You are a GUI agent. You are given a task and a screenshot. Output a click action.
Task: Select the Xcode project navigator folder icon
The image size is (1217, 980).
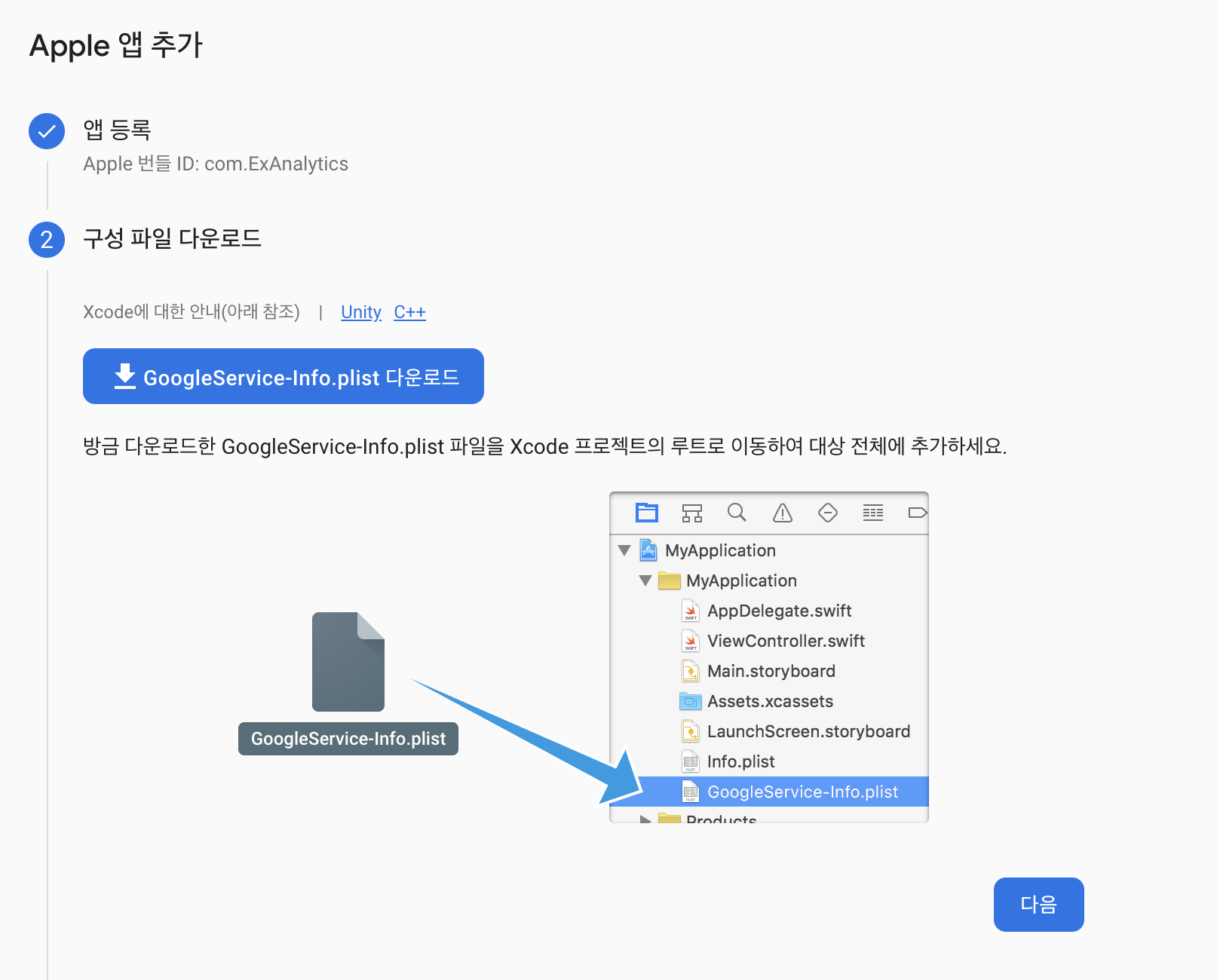click(x=647, y=513)
